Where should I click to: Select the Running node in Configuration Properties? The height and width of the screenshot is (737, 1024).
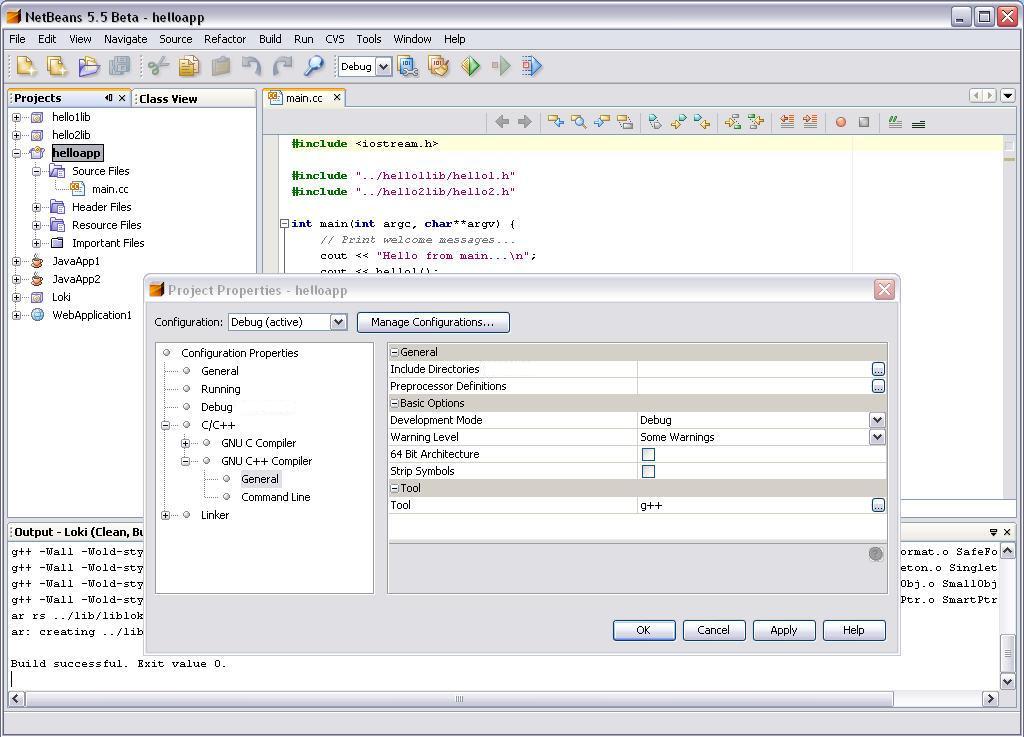tap(221, 389)
